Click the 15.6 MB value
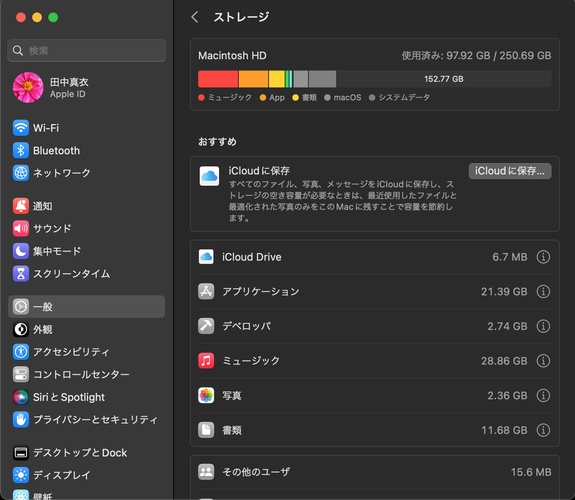 tap(531, 472)
